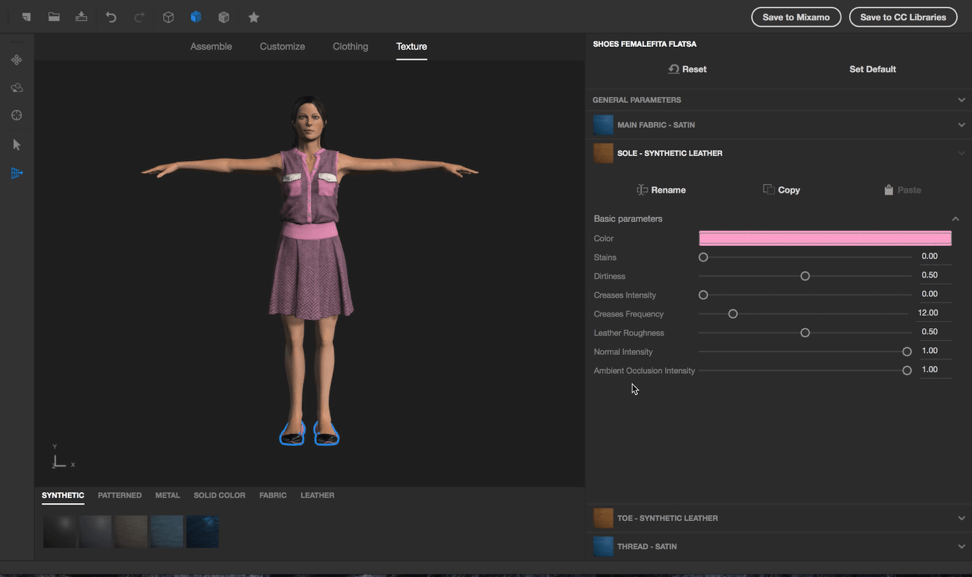This screenshot has width=972, height=577.
Task: Click the Creases Intensity slider handle
Action: 703,295
